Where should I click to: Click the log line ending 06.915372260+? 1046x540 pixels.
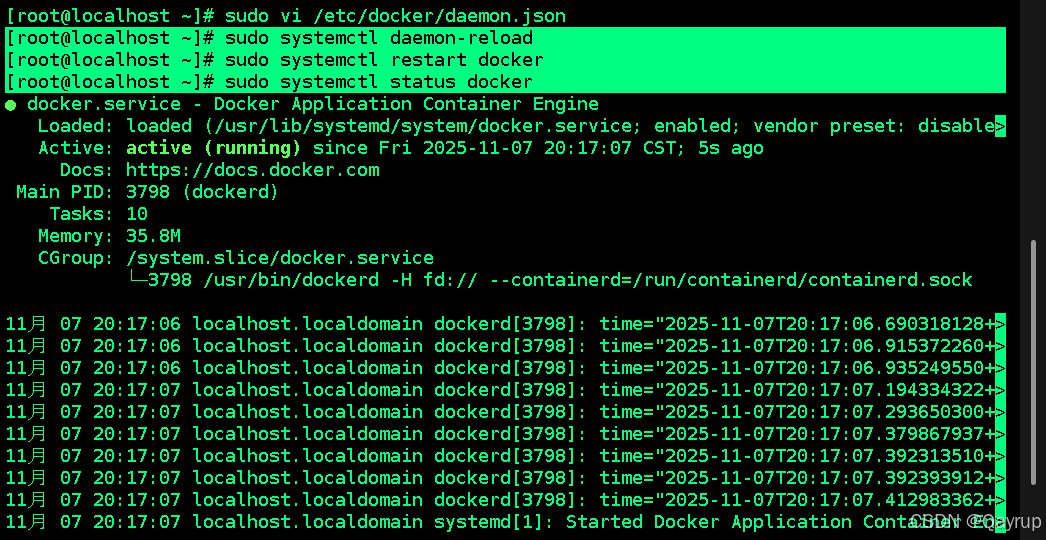tap(505, 346)
